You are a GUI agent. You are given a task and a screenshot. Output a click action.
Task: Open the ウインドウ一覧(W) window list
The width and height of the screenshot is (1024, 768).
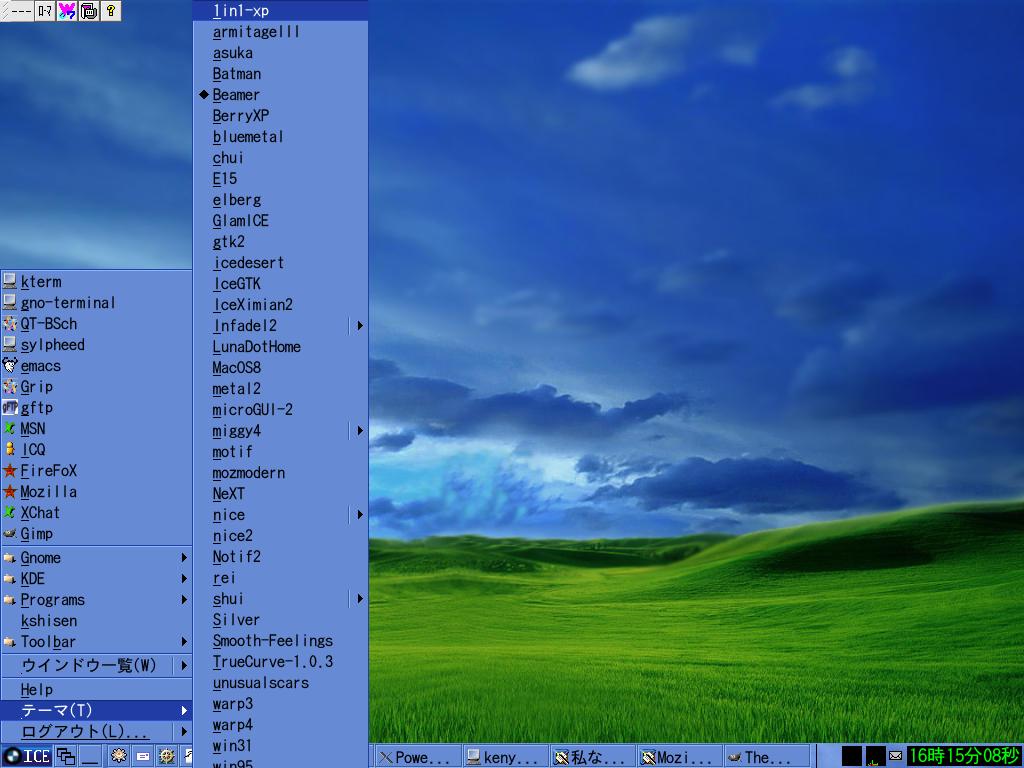(x=89, y=666)
